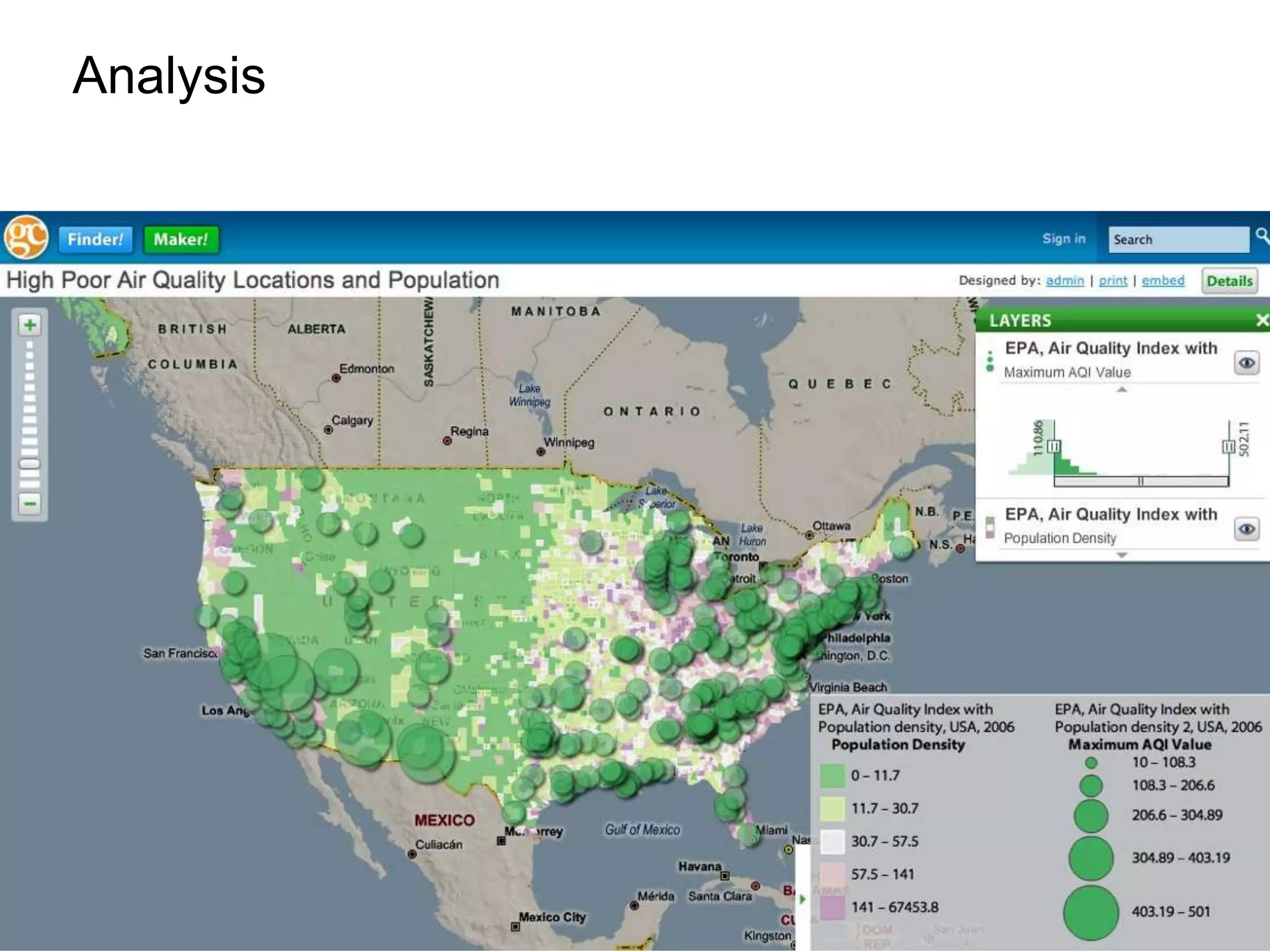Screen dimensions: 1270x952
Task: Click the Culiacán city marker
Action: point(412,854)
